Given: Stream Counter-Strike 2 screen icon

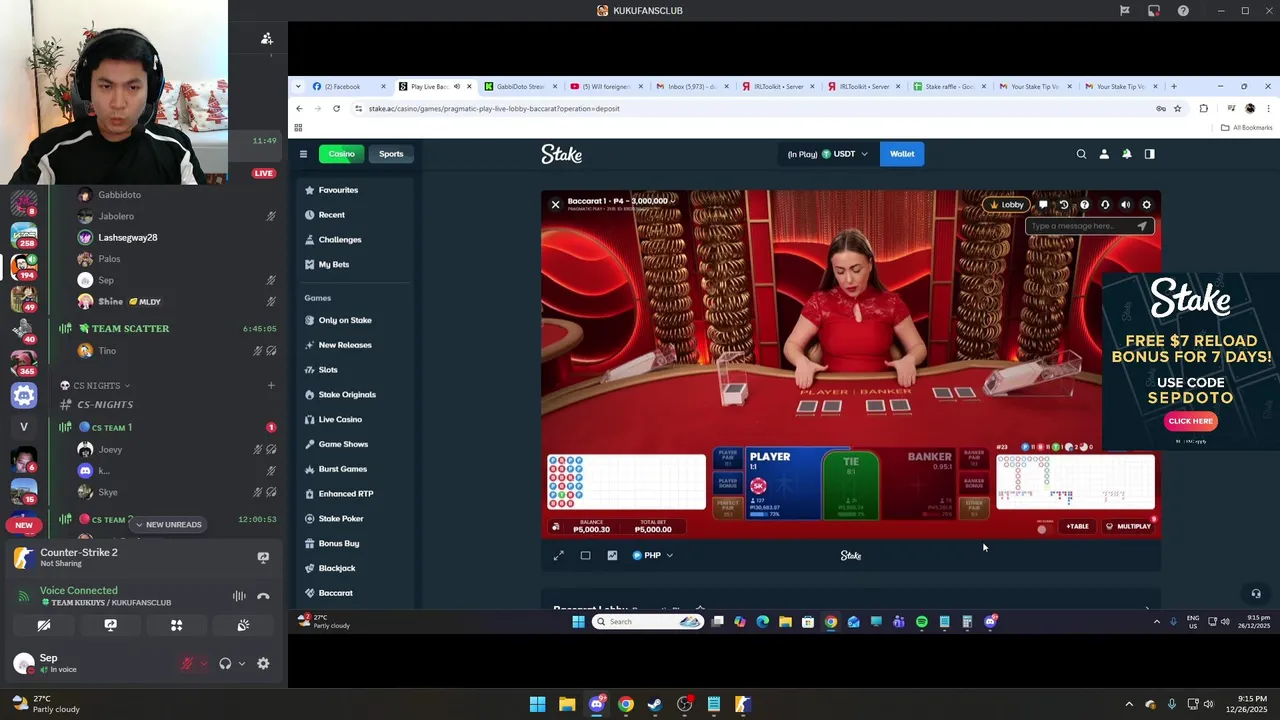Looking at the screenshot, I should [x=263, y=557].
